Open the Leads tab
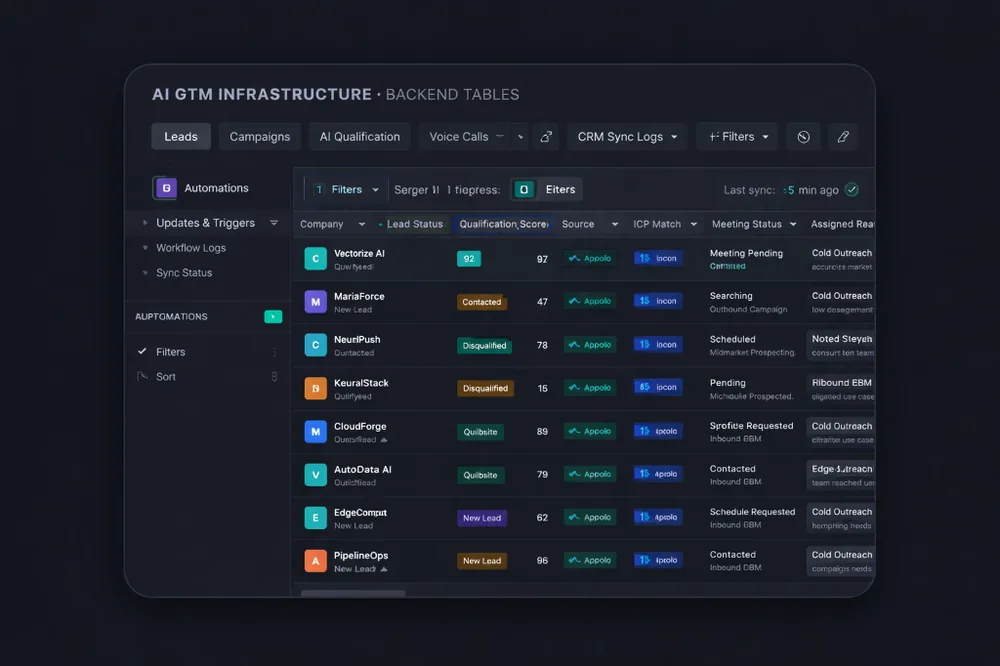 pos(181,137)
